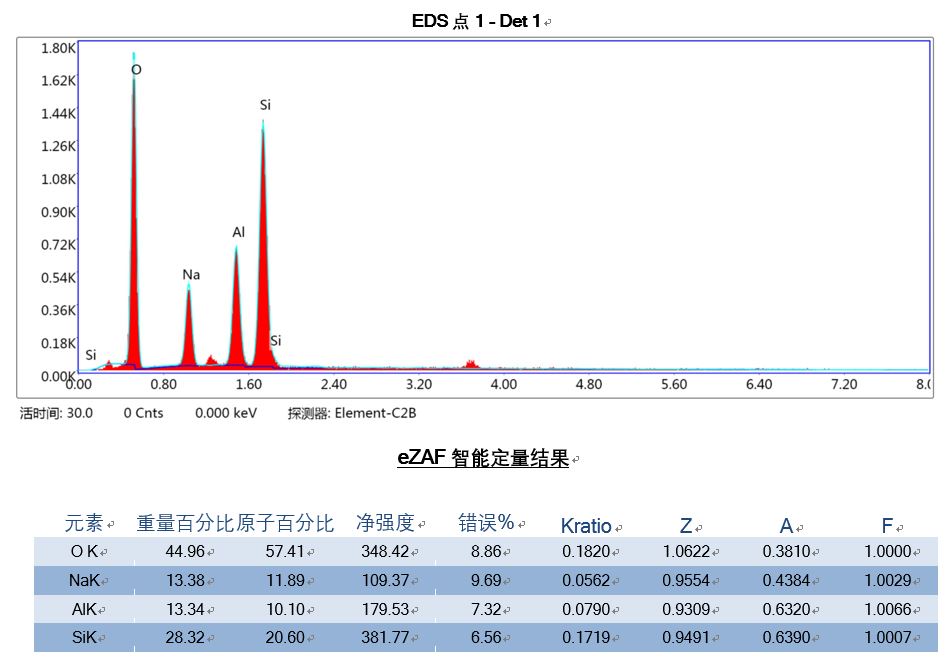Click Z value '0.9491'
This screenshot has width=951, height=671.
686,638
